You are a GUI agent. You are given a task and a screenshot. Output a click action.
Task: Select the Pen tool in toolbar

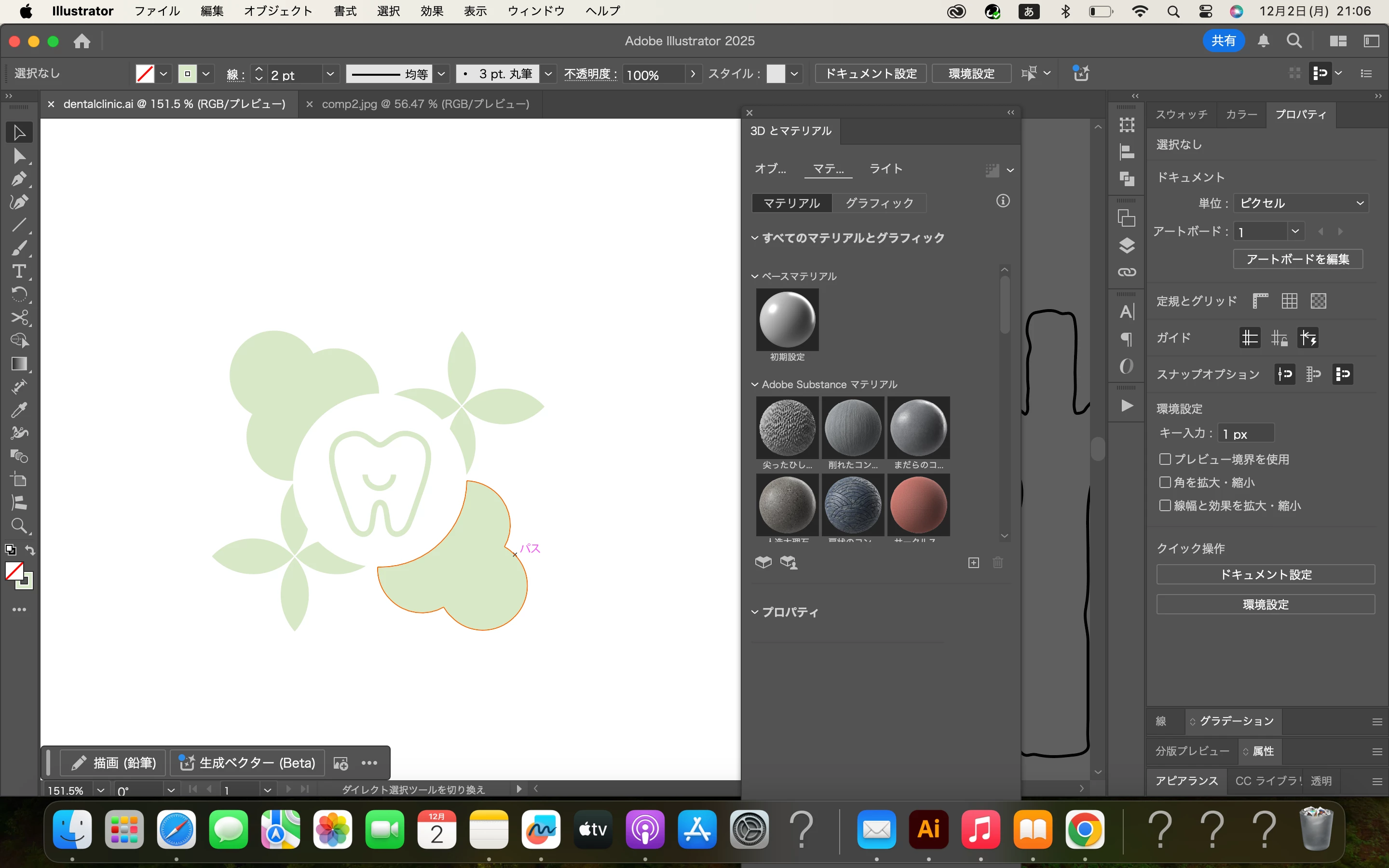pyautogui.click(x=18, y=178)
